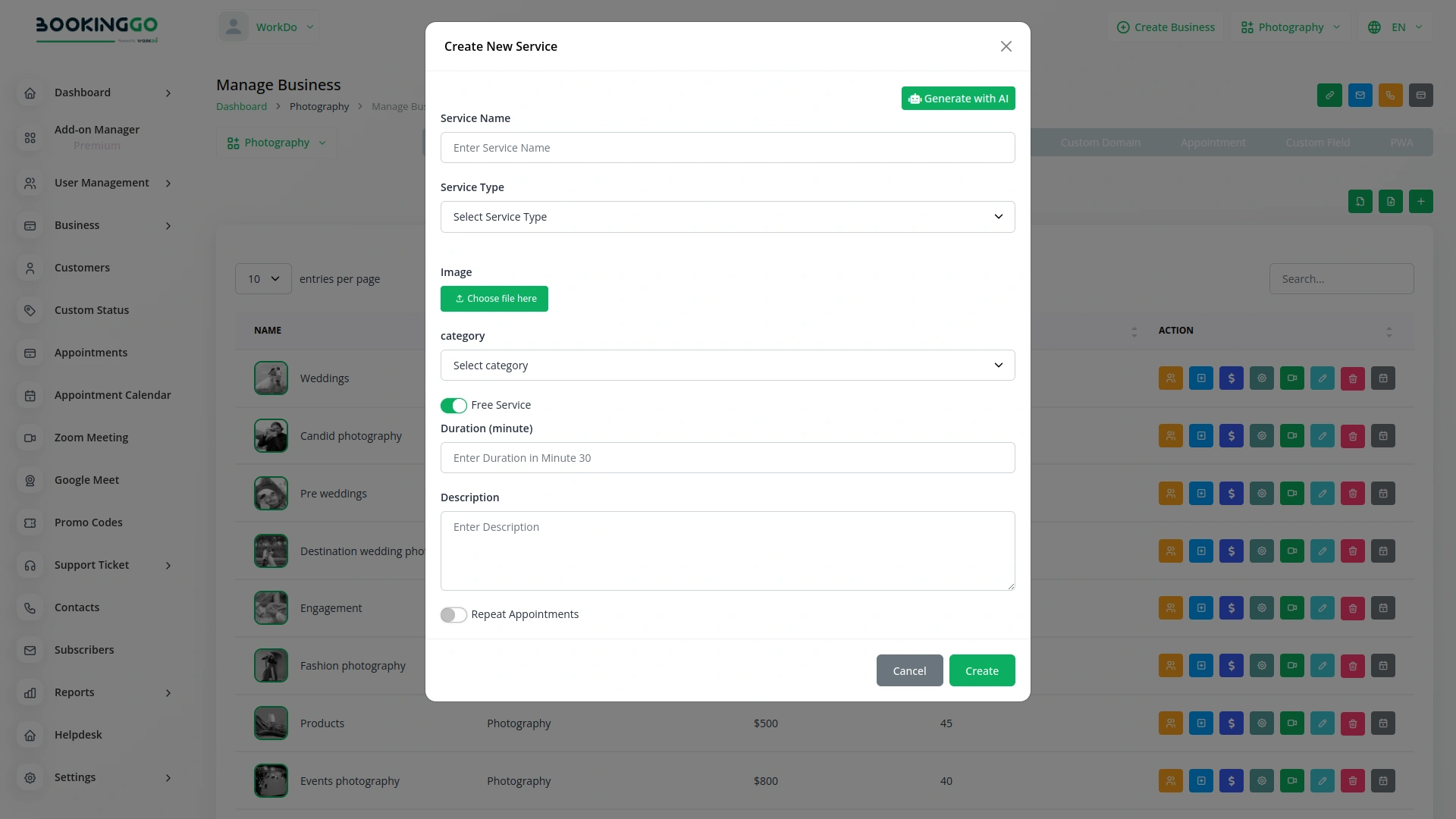Select the orange phone icon near the top right
The image size is (1456, 819).
tap(1390, 96)
